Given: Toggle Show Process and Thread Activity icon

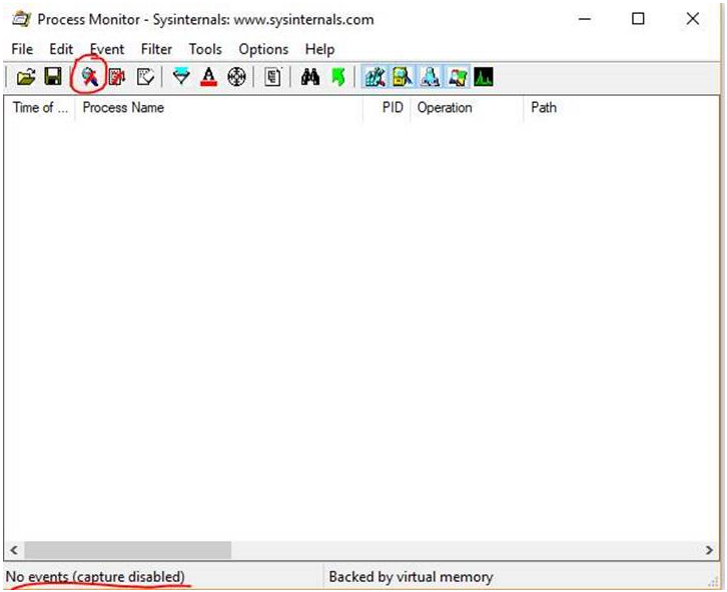Looking at the screenshot, I should click(458, 76).
